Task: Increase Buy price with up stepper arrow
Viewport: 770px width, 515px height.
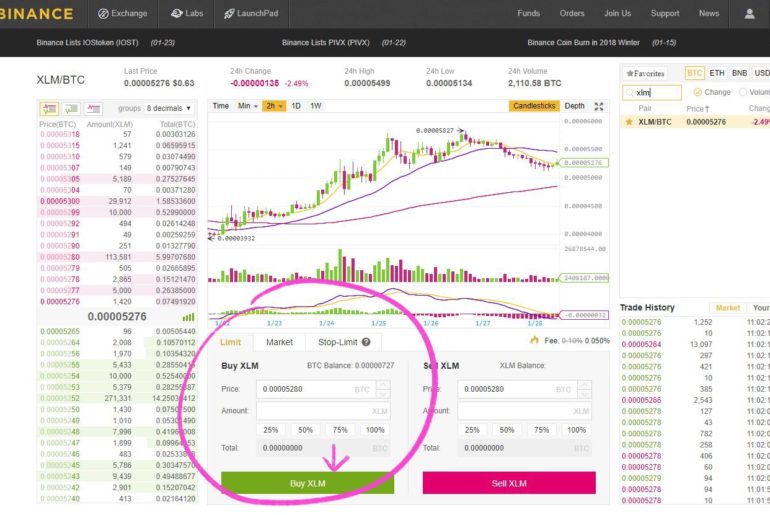Action: (x=383, y=384)
